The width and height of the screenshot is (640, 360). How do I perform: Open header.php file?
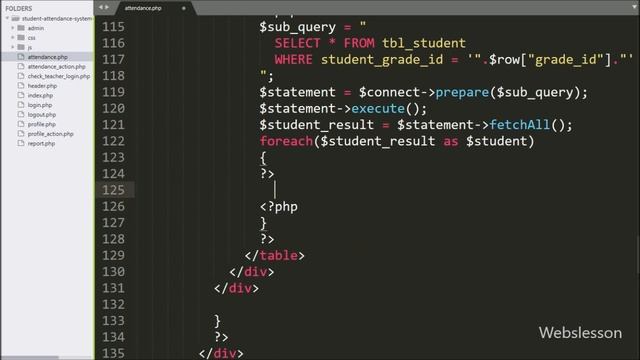pos(42,86)
